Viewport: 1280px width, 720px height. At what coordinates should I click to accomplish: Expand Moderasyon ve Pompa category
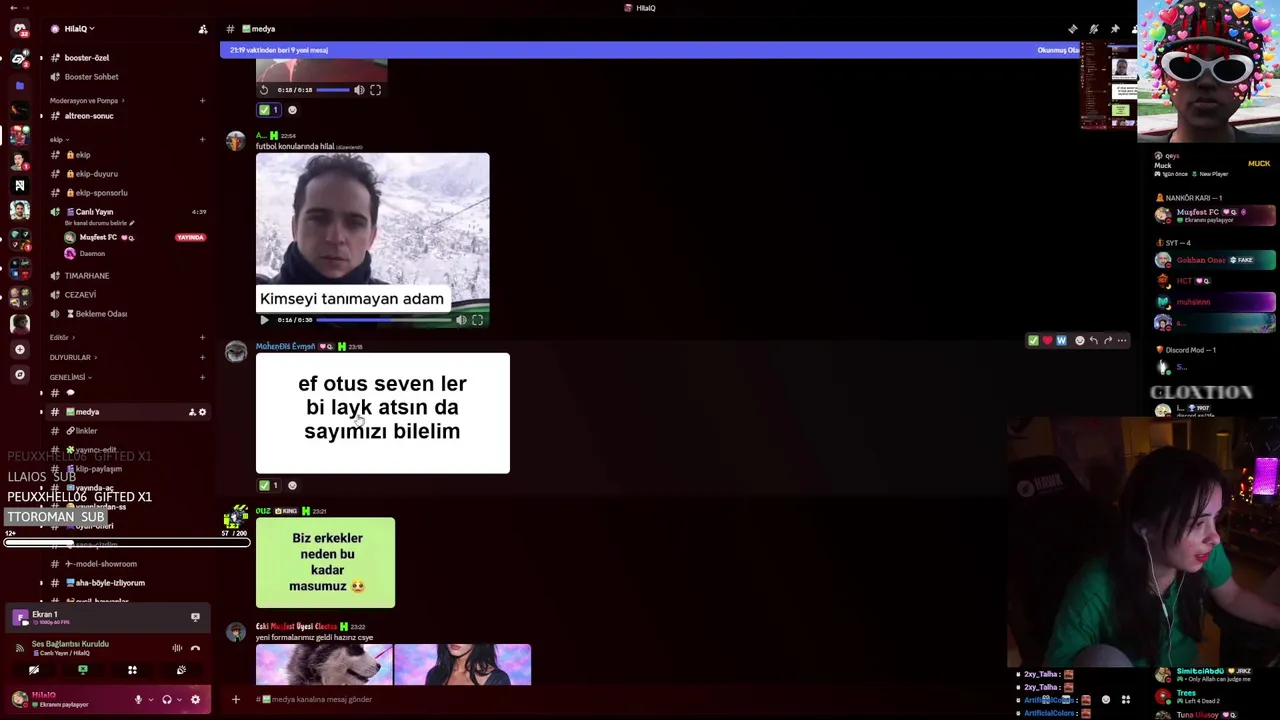pos(85,101)
